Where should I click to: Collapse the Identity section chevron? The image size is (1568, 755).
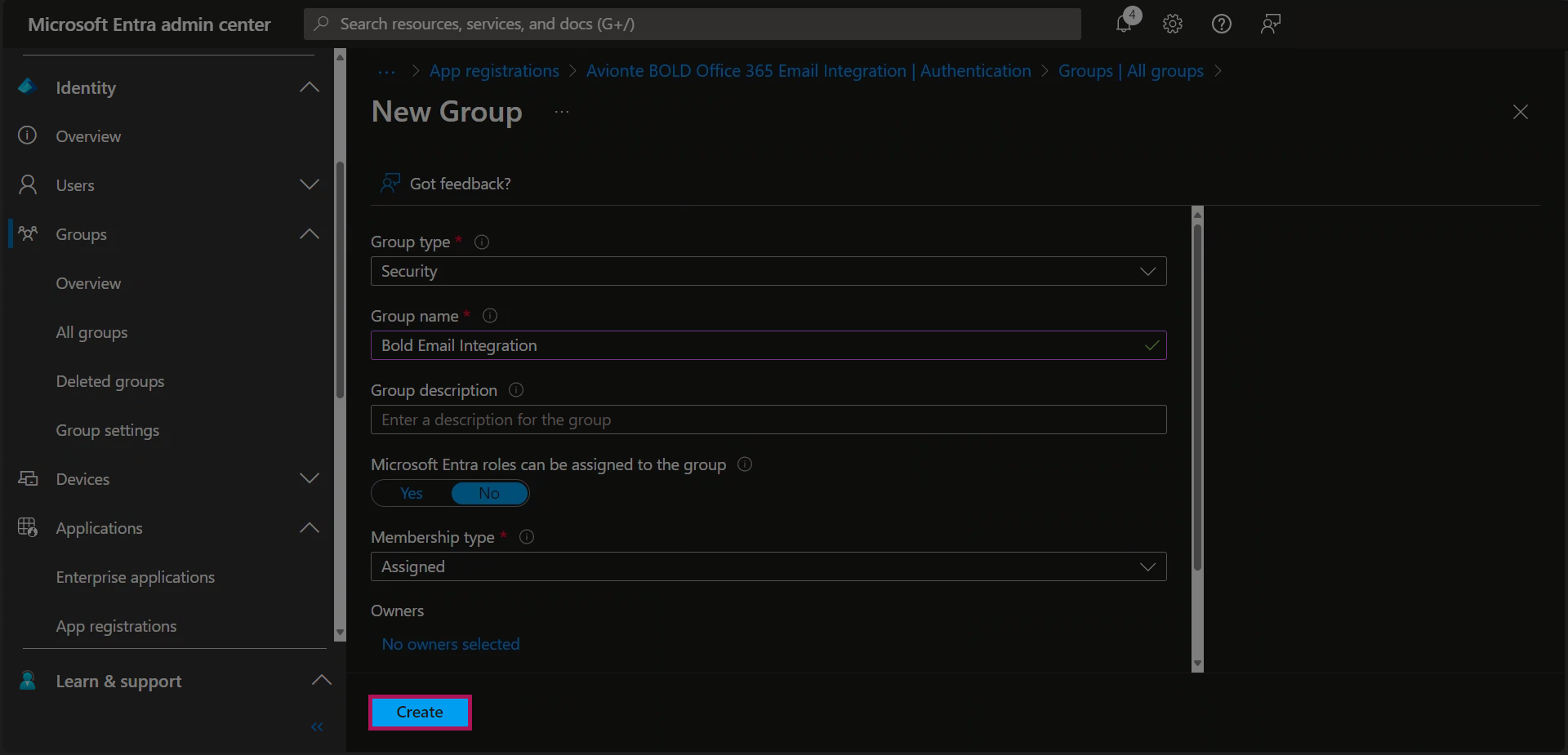coord(310,87)
